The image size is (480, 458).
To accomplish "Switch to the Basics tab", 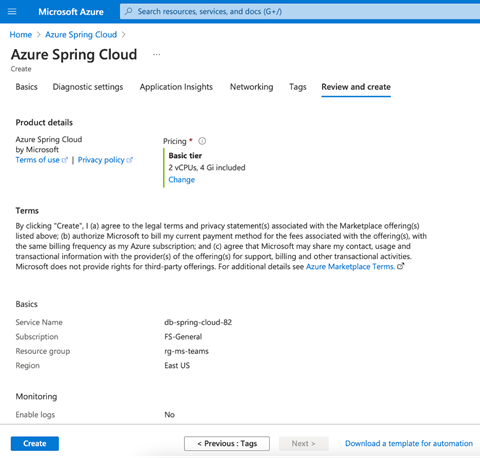I will (x=27, y=87).
